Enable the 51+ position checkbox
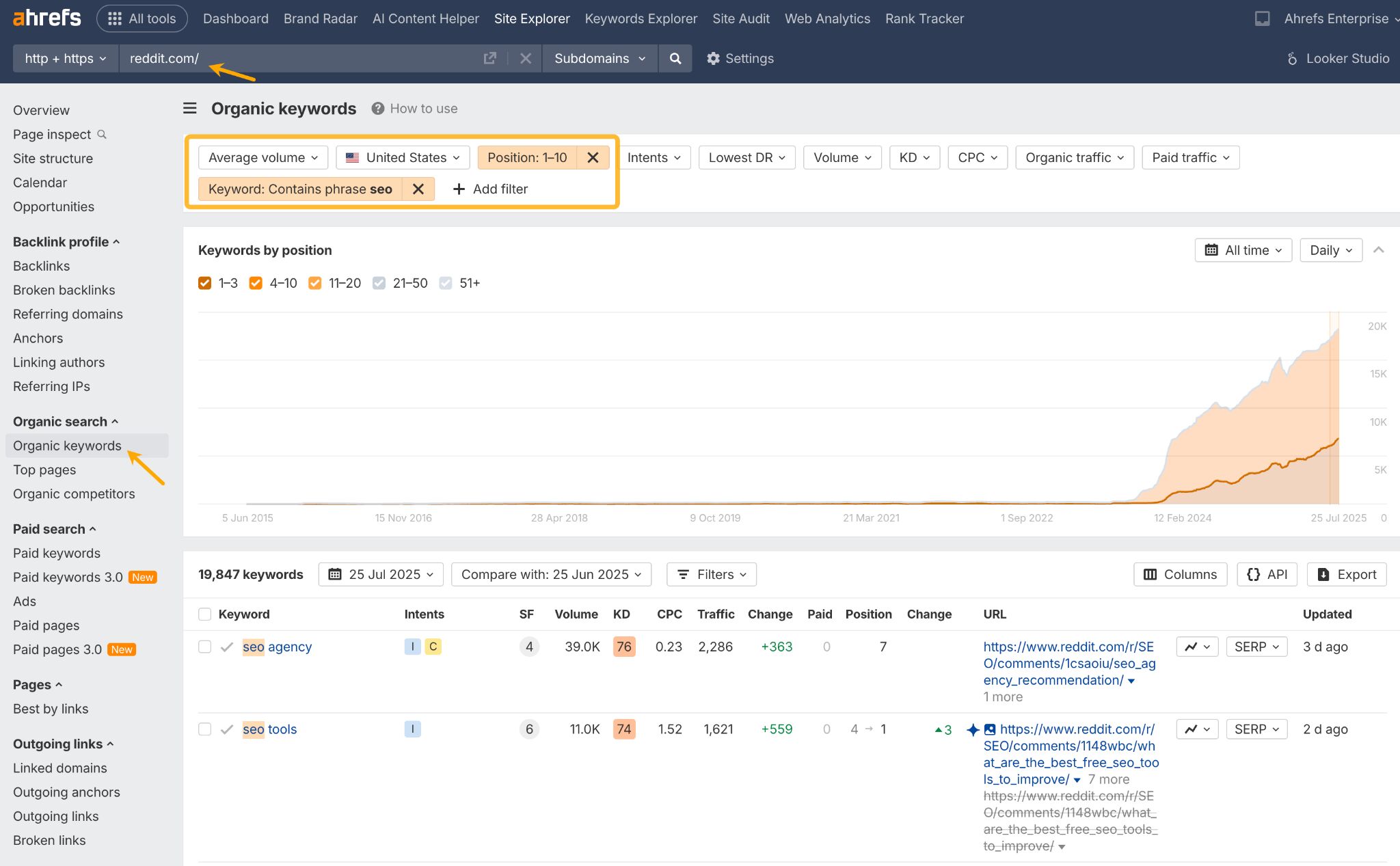Screen dimensions: 1400x866 (x=446, y=282)
